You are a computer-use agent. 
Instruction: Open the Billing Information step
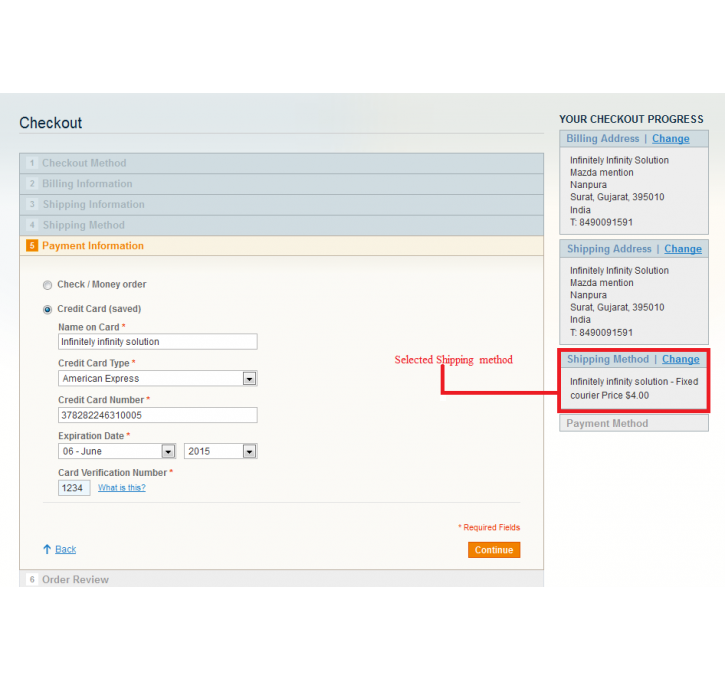pos(87,184)
